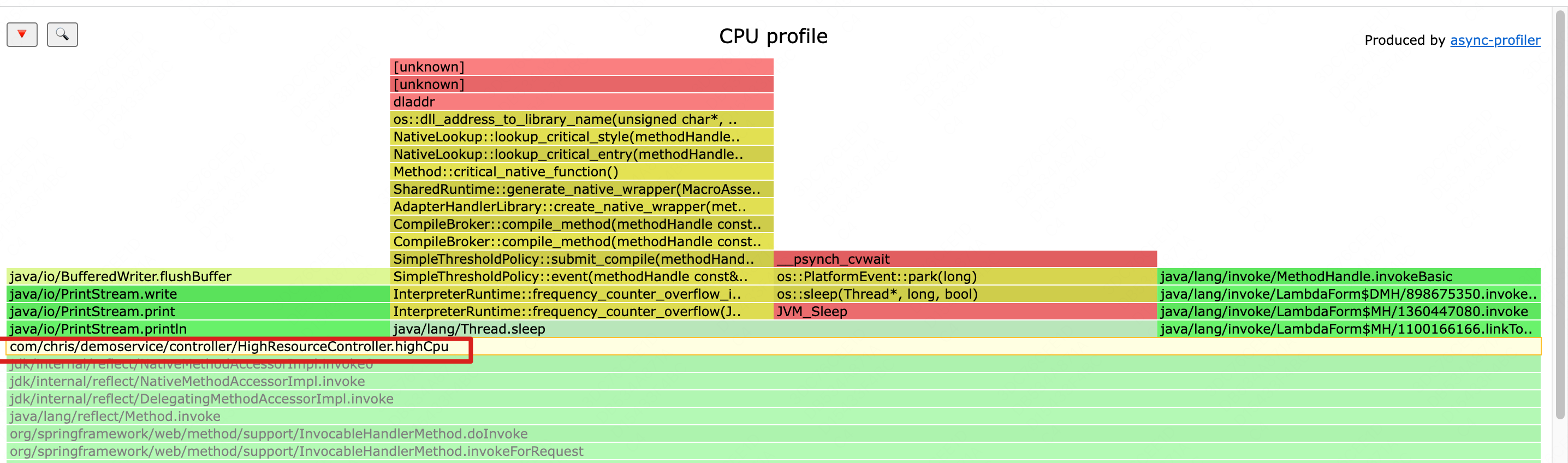The width and height of the screenshot is (1568, 463).
Task: Click the red inverted triangle reverse icon
Action: [22, 35]
